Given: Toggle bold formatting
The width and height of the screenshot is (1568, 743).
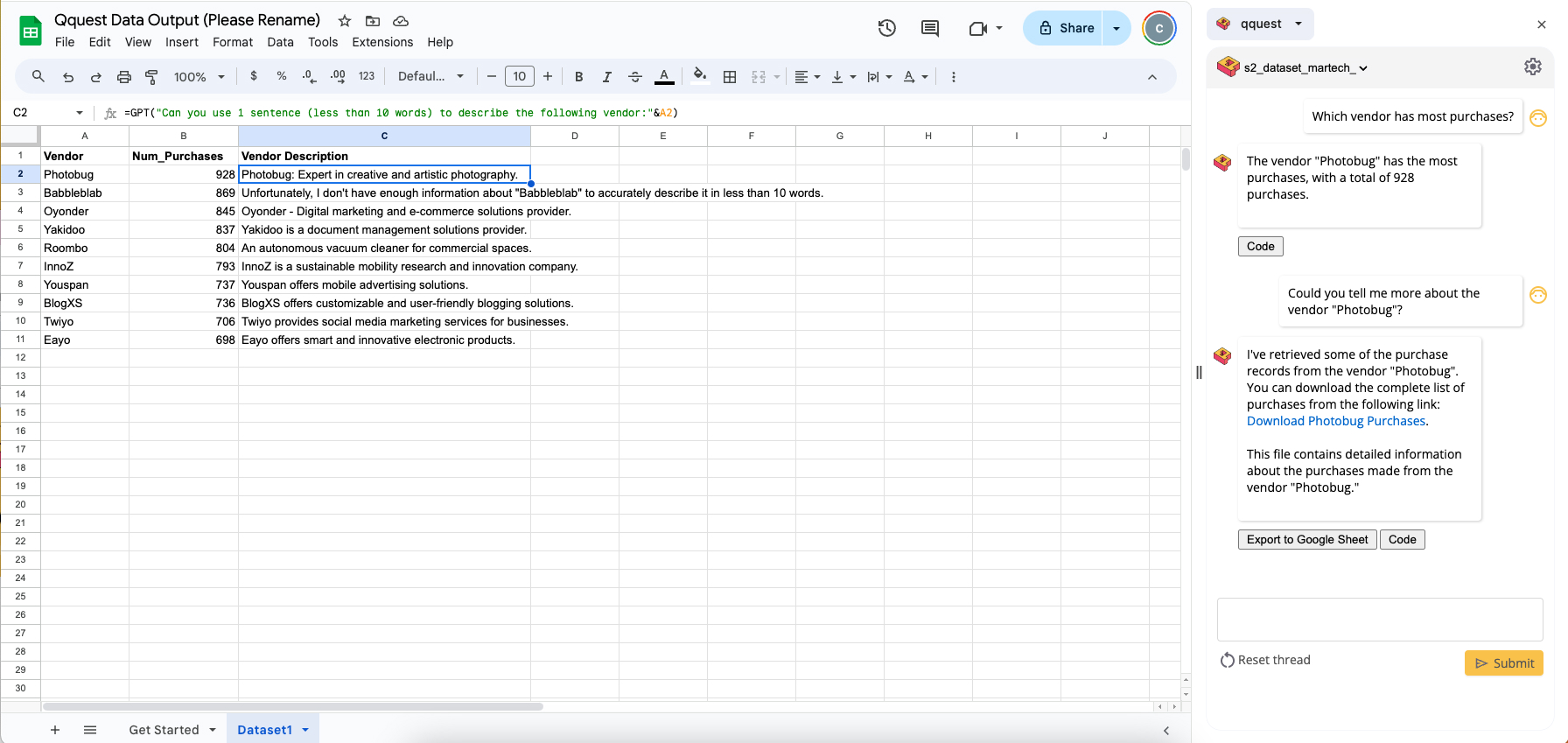Looking at the screenshot, I should coord(578,77).
